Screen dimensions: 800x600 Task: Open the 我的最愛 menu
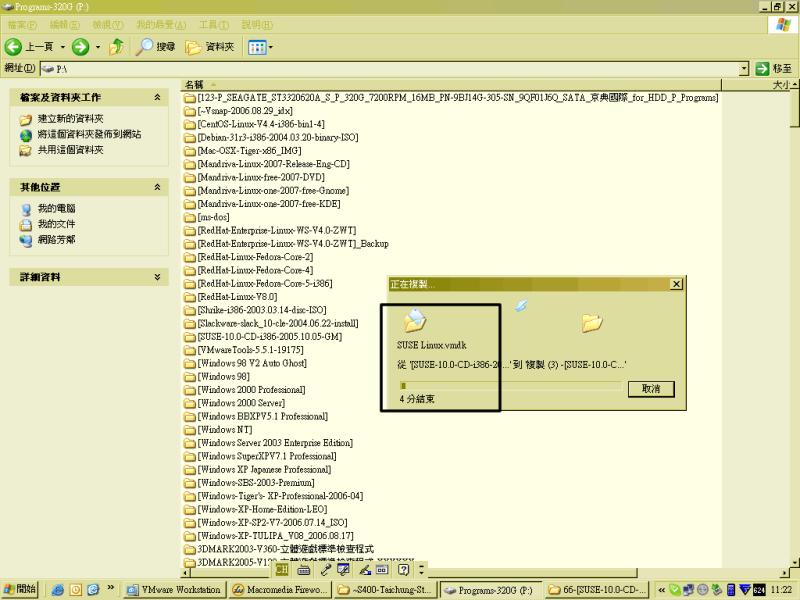161,24
